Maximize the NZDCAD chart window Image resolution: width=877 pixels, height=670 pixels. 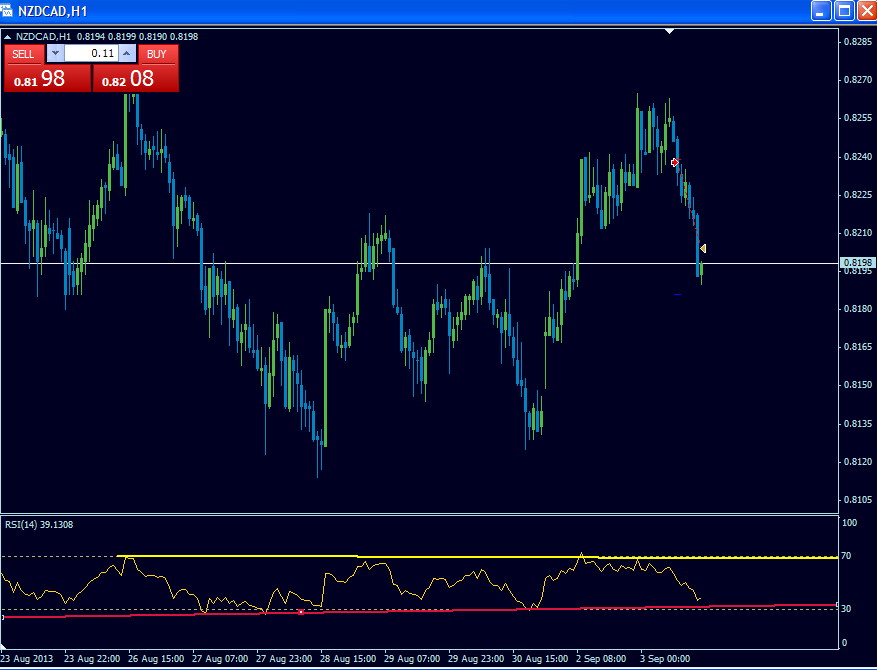[x=844, y=11]
